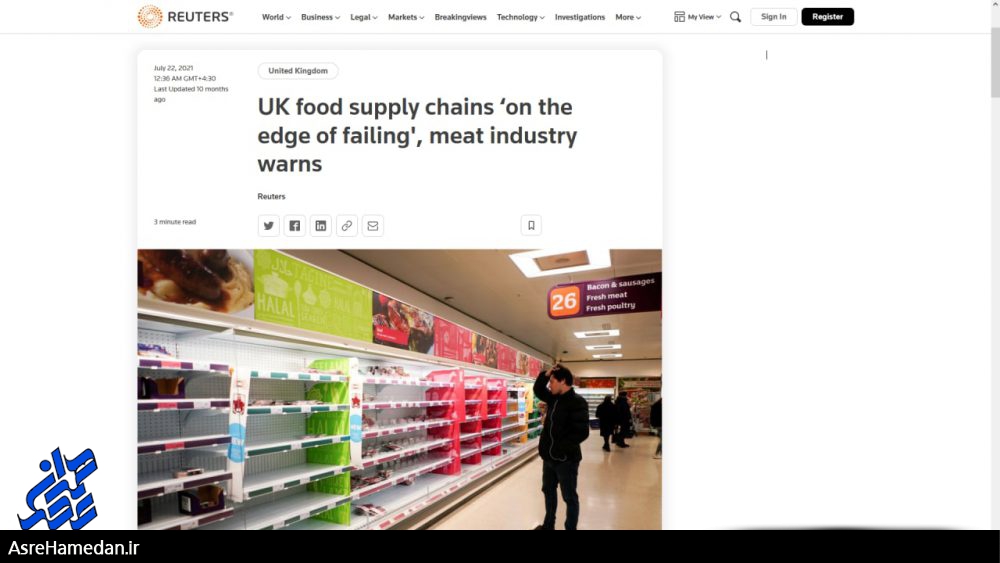The height and width of the screenshot is (563, 1000).
Task: Click the Reuters author byline
Action: click(x=271, y=196)
